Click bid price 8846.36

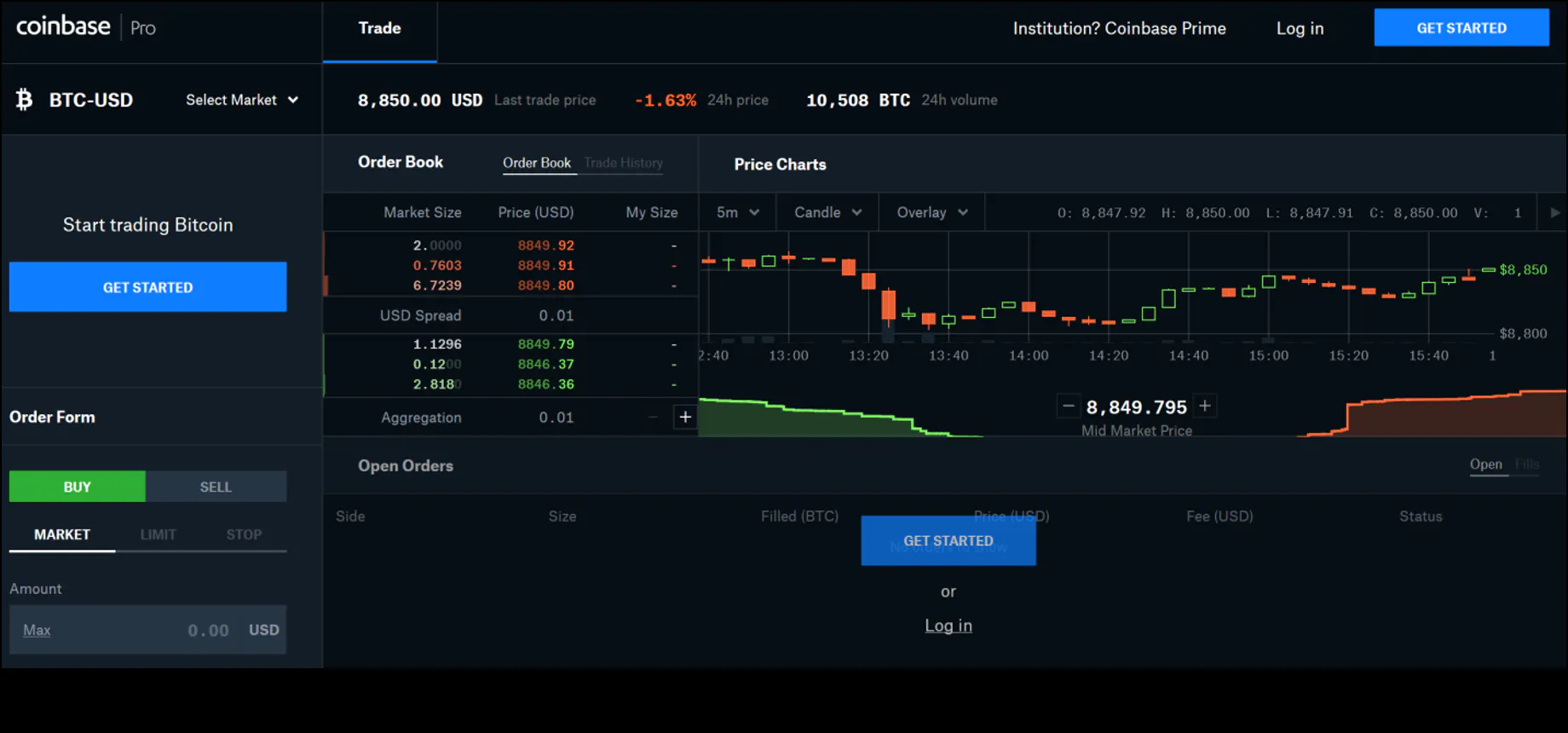(x=545, y=384)
